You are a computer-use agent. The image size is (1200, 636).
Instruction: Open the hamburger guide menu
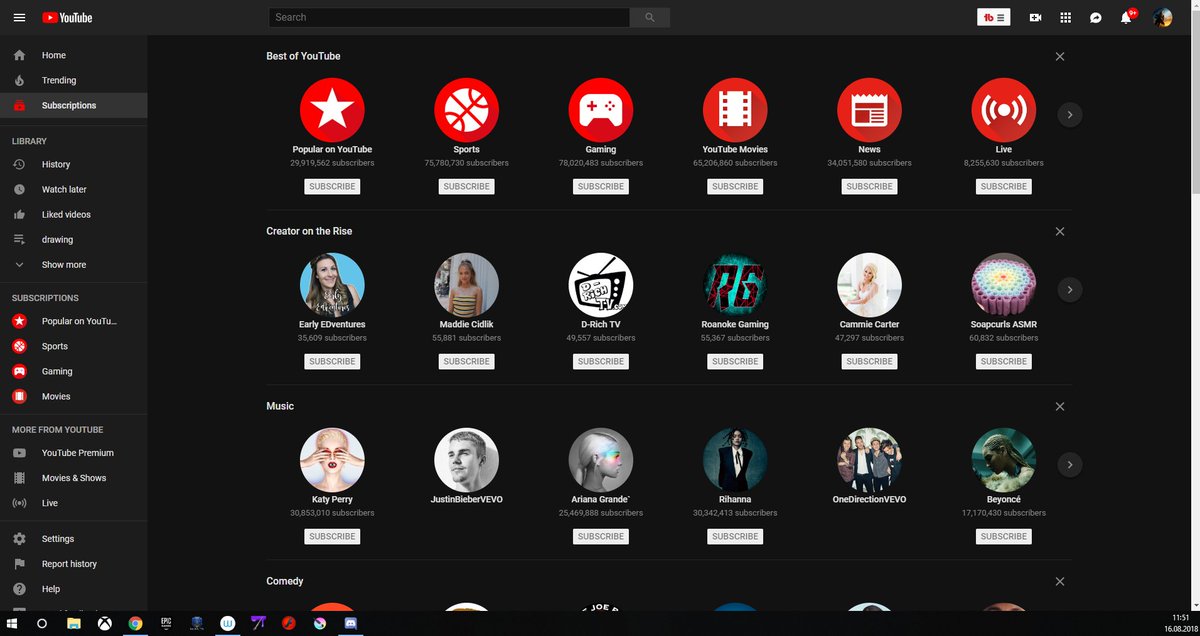coord(19,17)
